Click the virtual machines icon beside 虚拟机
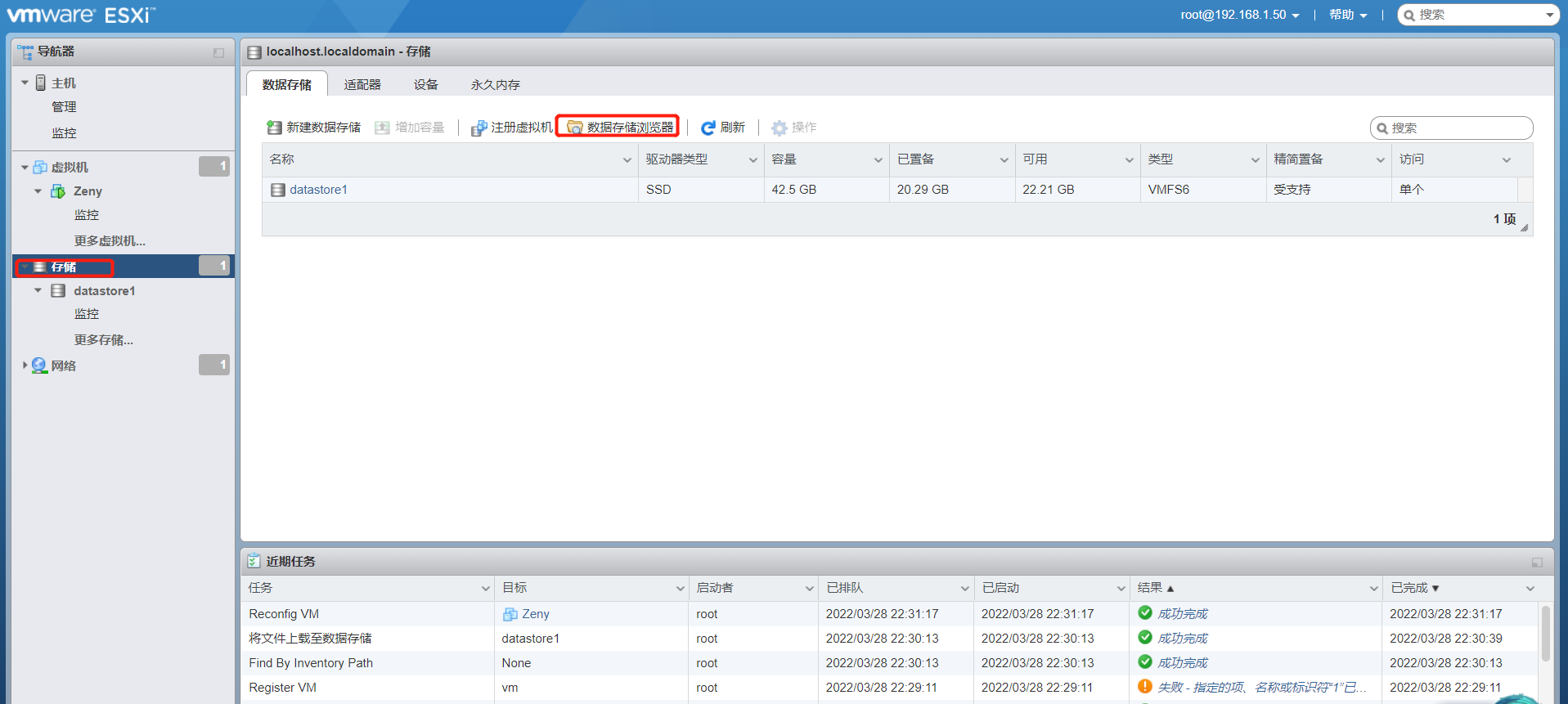1568x704 pixels. 40,168
